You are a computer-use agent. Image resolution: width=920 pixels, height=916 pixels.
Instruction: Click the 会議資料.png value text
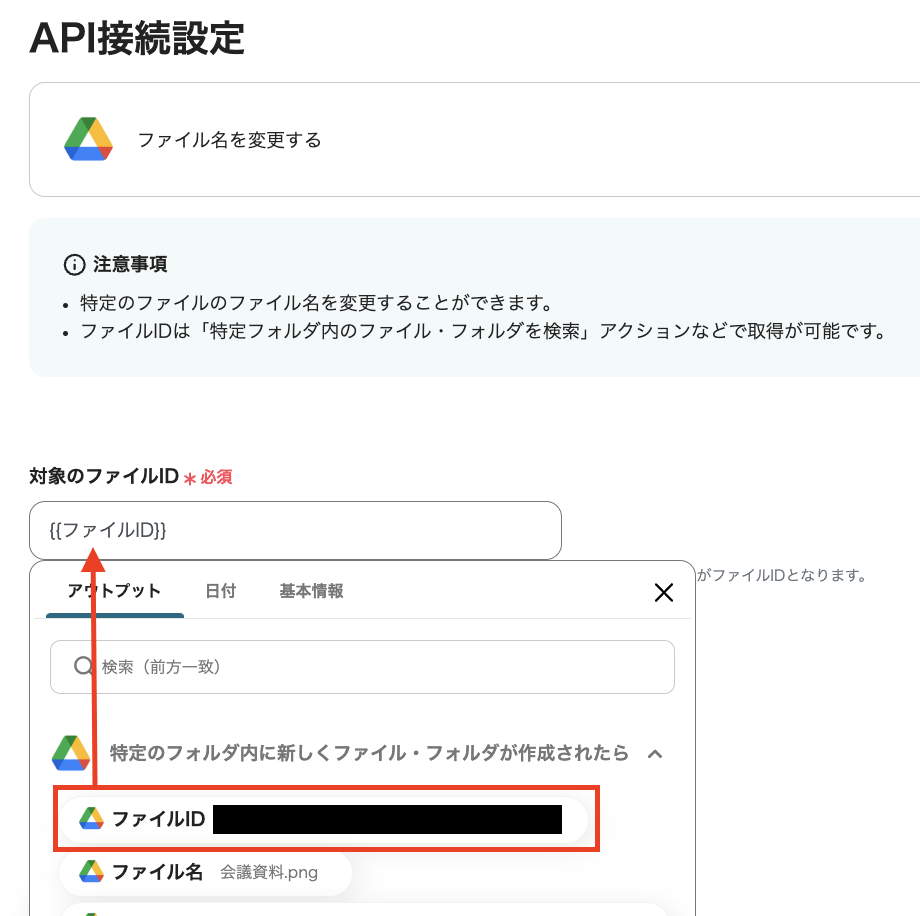tap(269, 873)
